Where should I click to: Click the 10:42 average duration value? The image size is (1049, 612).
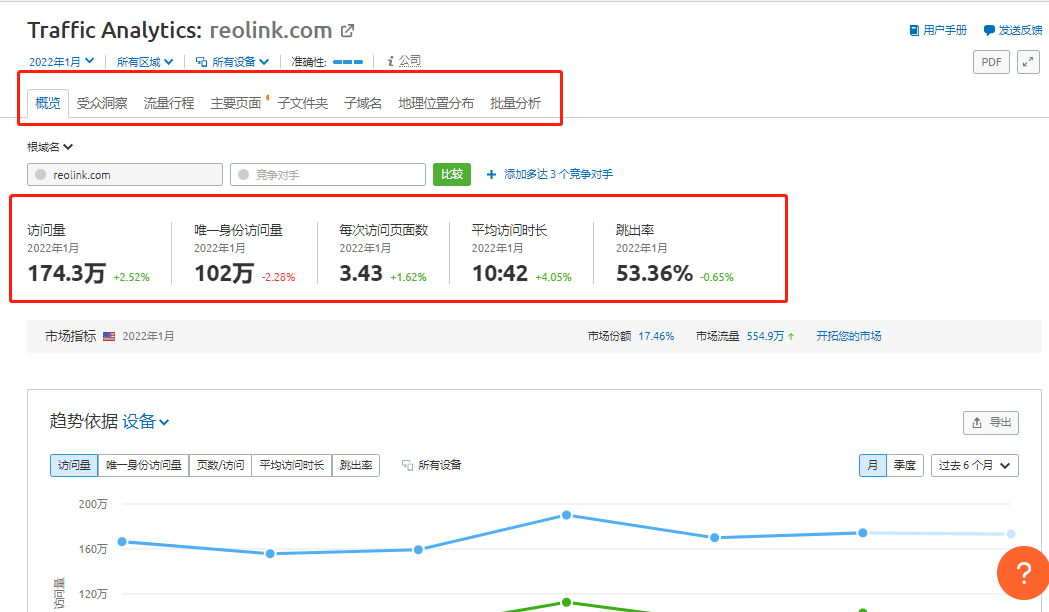click(x=500, y=274)
